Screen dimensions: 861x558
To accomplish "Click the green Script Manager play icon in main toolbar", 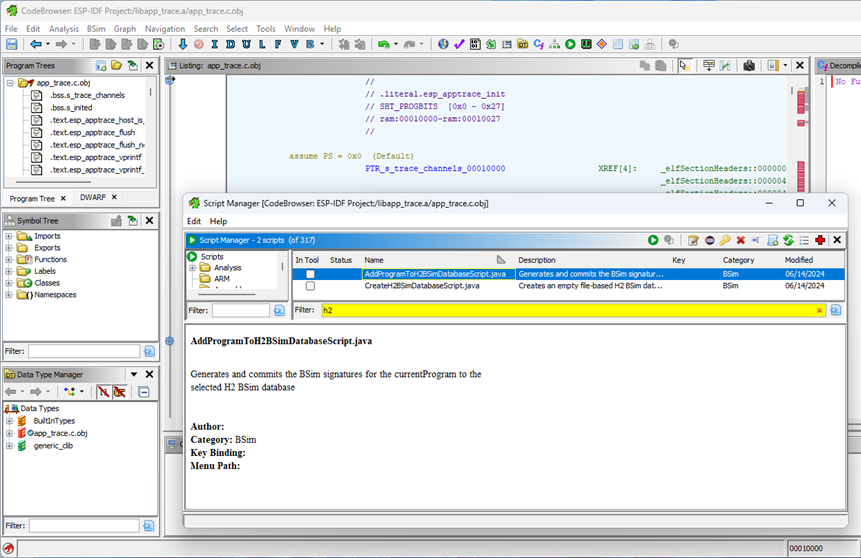I will [x=571, y=44].
